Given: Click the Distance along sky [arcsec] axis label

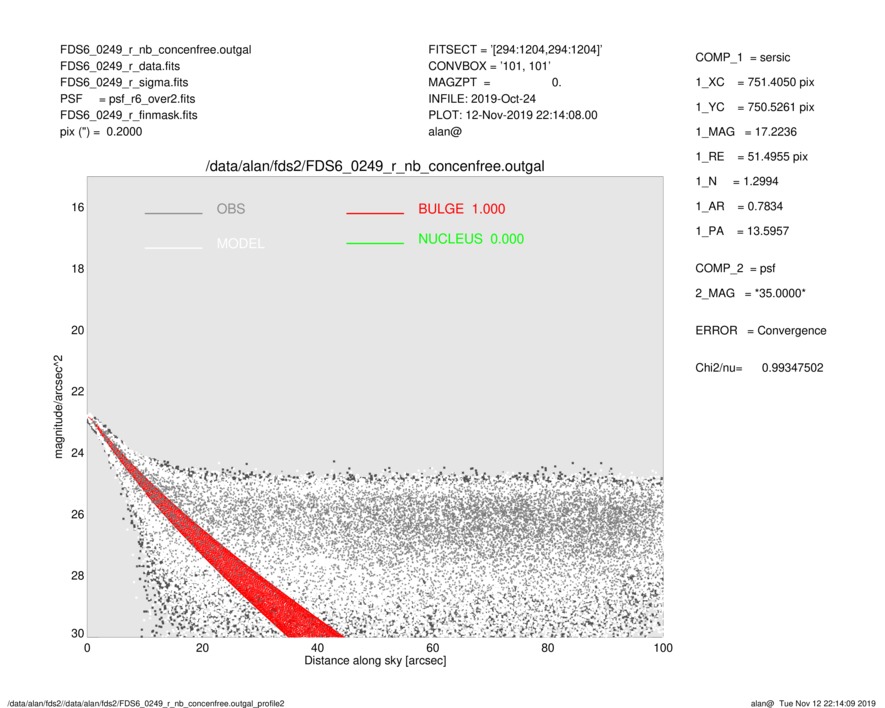Looking at the screenshot, I should coord(375,661).
